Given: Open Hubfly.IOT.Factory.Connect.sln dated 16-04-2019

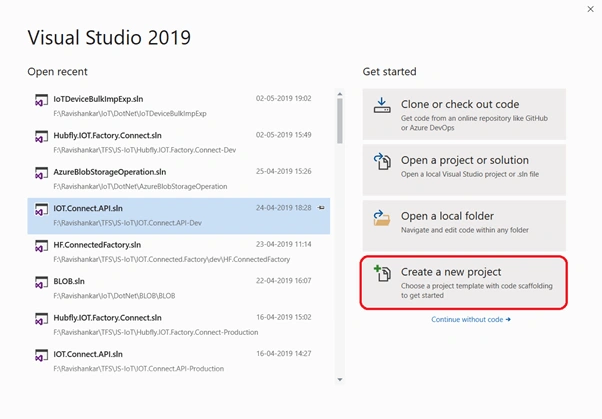Looking at the screenshot, I should pos(179,325).
